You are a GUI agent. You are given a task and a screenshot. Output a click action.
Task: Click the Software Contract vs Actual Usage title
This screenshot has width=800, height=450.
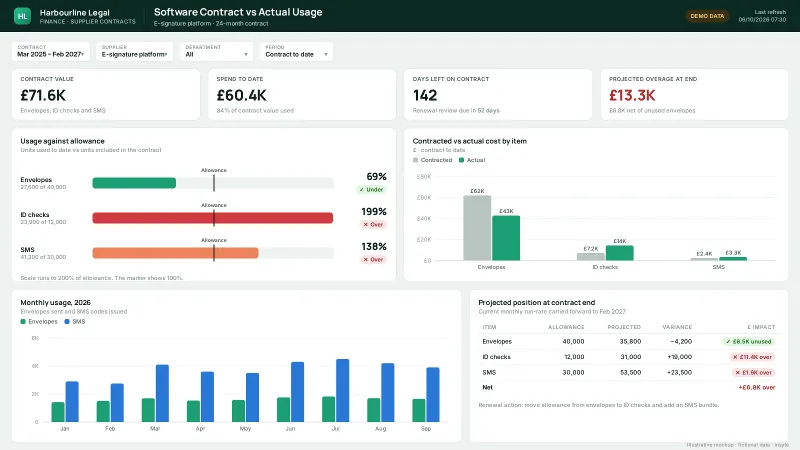(238, 12)
